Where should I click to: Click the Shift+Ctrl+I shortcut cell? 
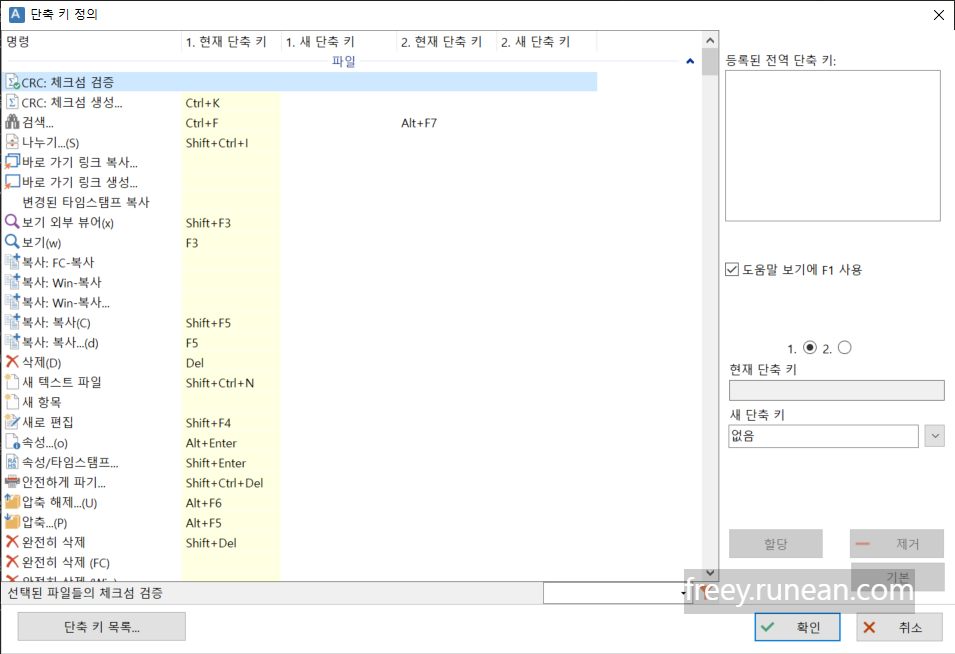231,143
